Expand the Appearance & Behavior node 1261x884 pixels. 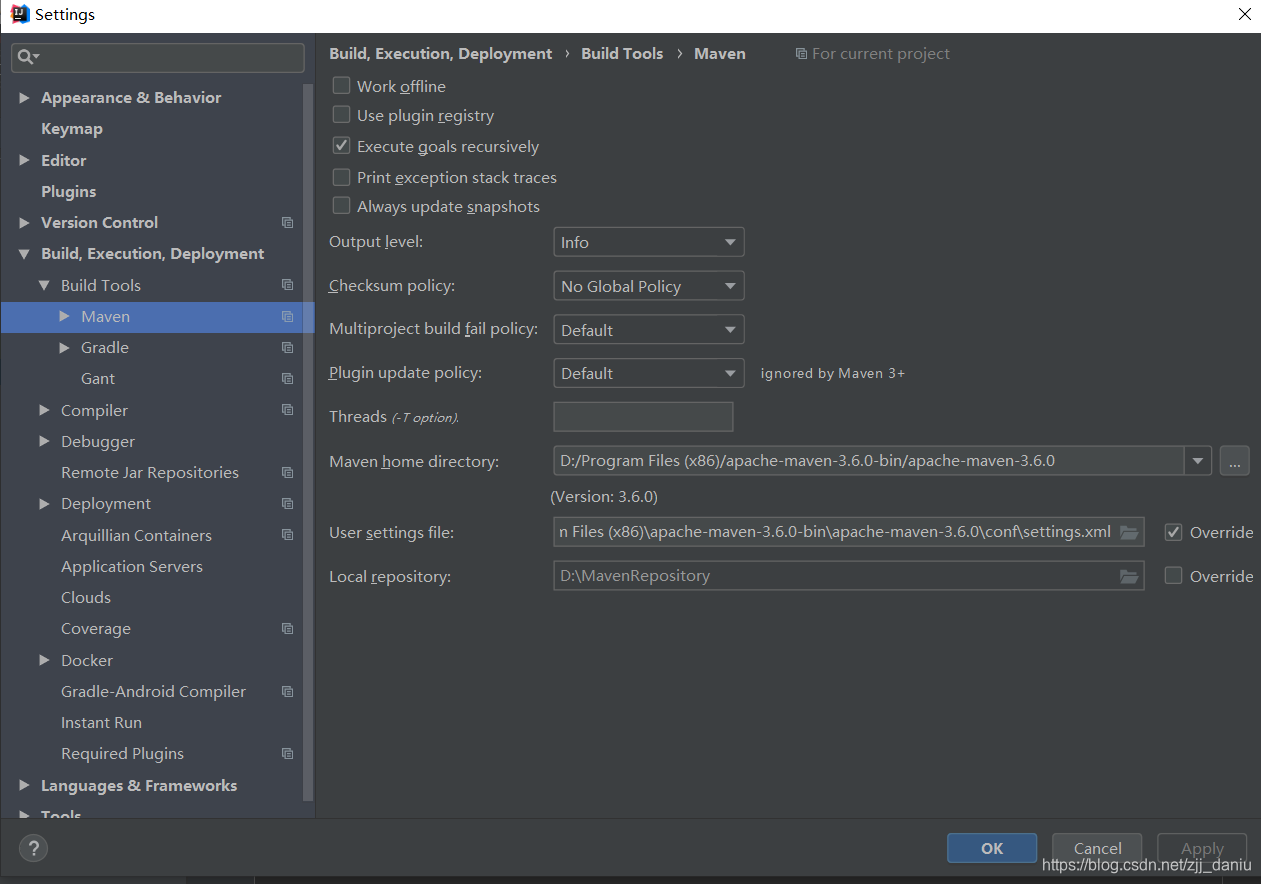(x=24, y=98)
